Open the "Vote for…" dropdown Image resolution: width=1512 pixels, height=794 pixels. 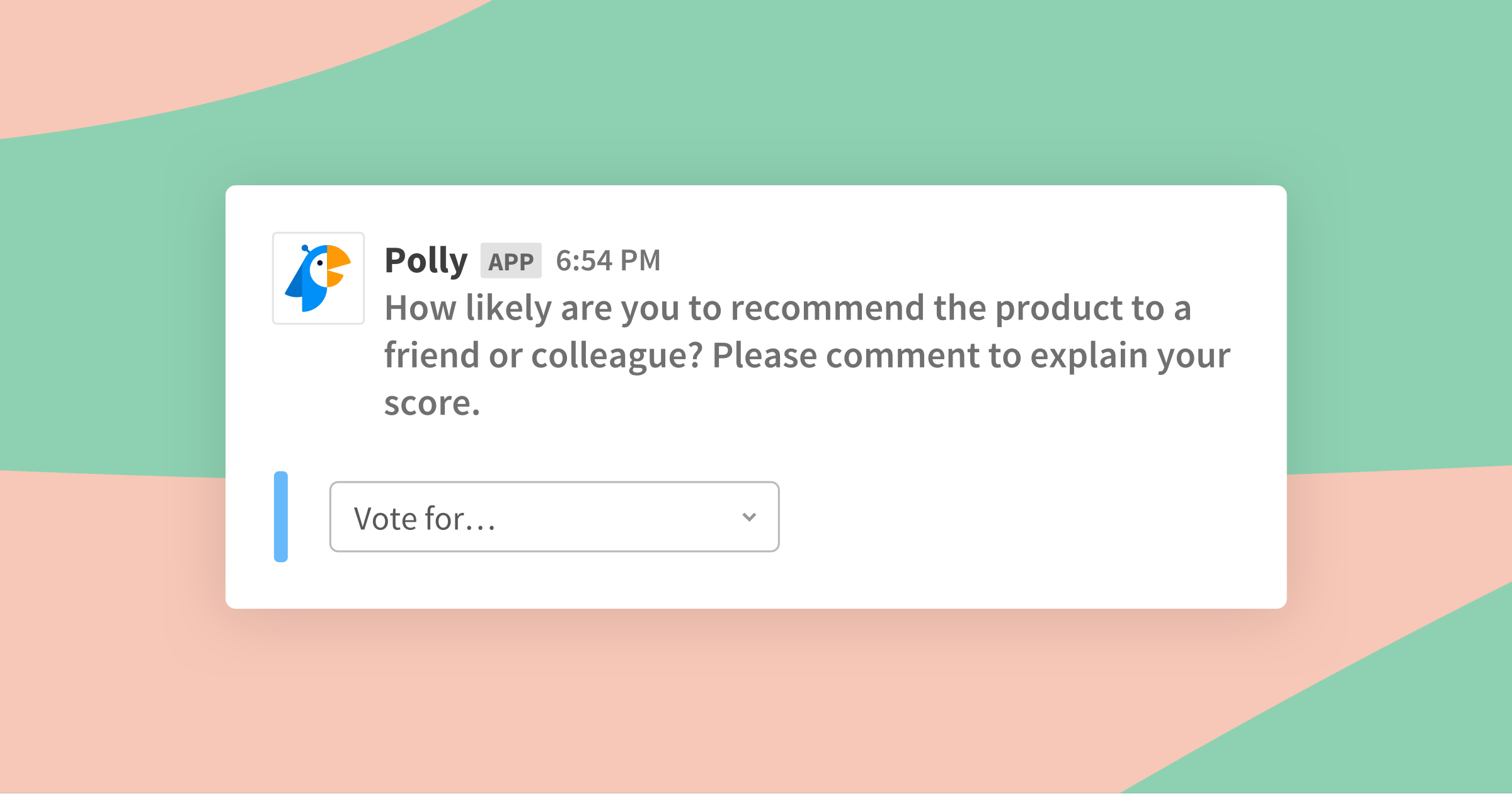point(554,517)
